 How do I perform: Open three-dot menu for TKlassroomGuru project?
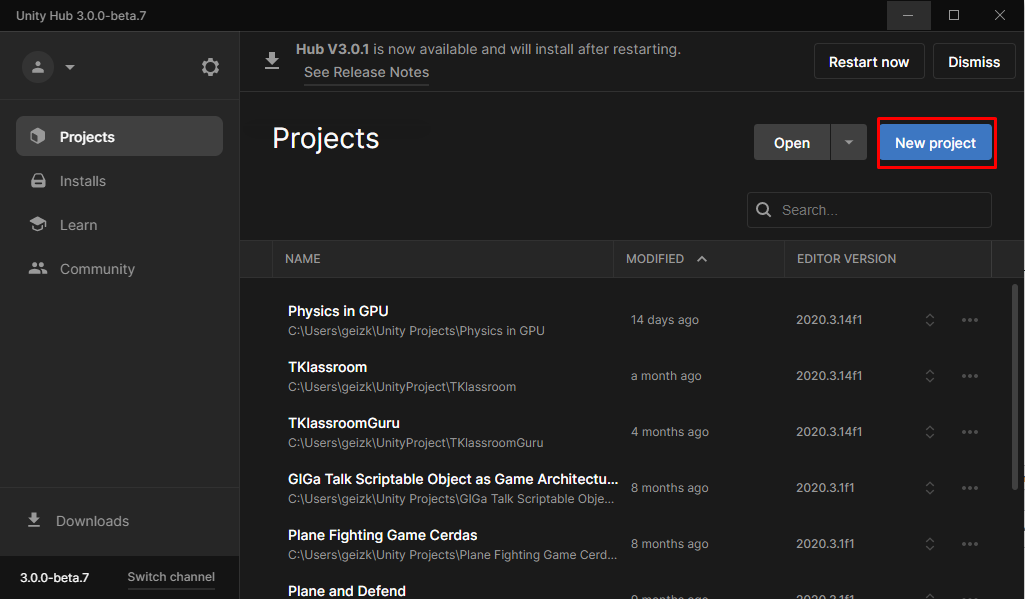click(x=969, y=432)
